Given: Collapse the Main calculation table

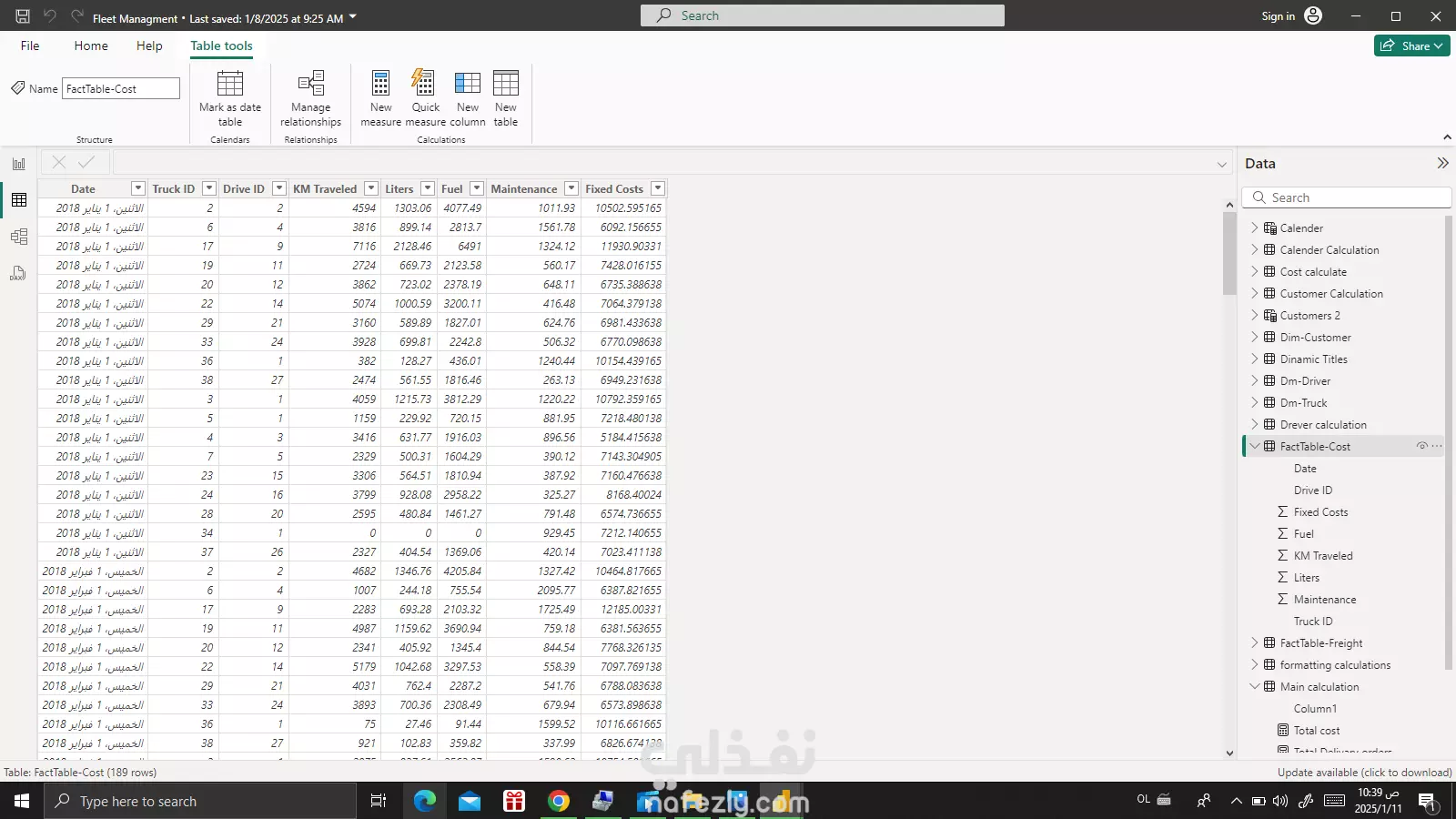Looking at the screenshot, I should click(1255, 686).
